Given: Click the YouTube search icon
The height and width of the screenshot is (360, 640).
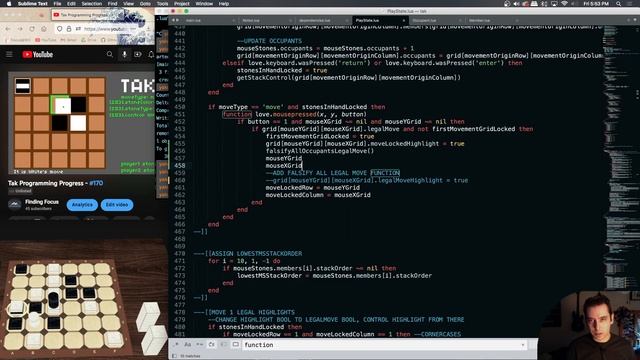Looking at the screenshot, I should [x=109, y=54].
